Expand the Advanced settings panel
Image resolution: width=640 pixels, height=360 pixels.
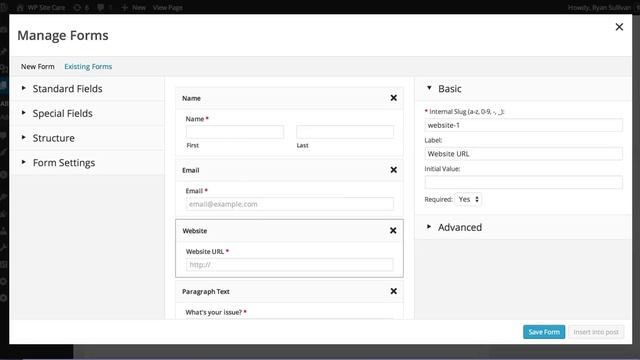[x=523, y=227]
